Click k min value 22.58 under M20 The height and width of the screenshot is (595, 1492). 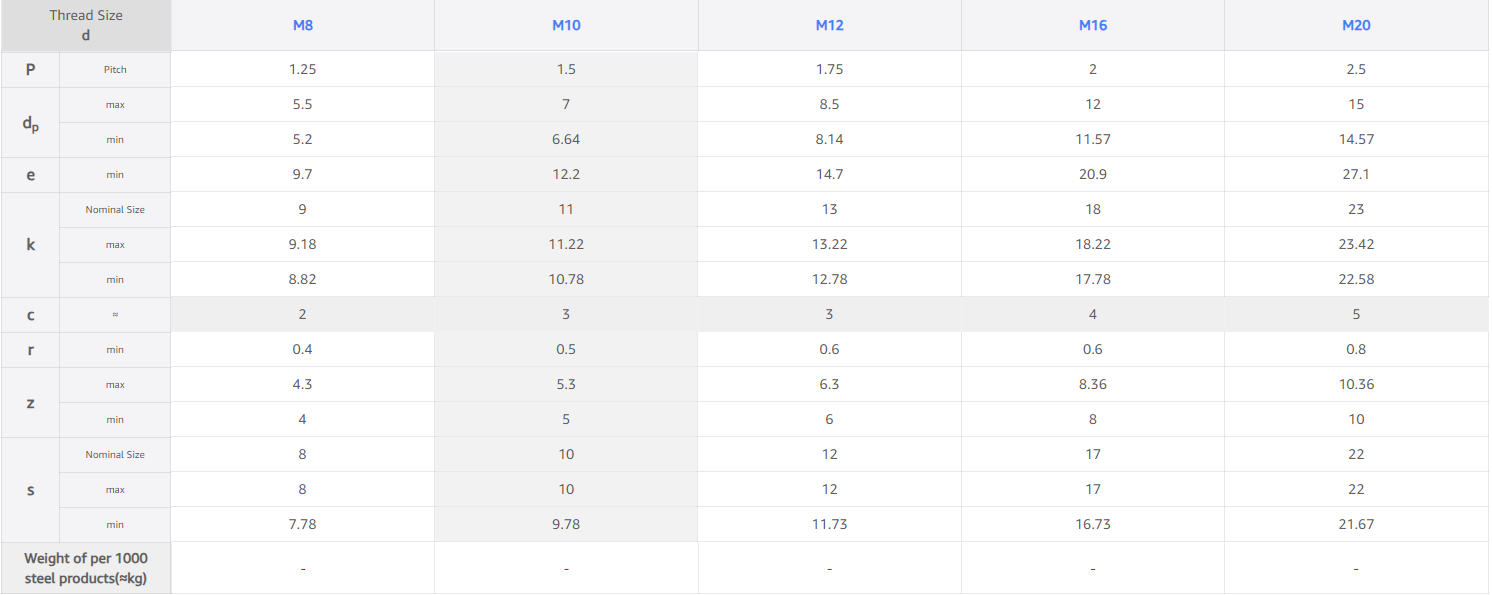[x=1356, y=279]
